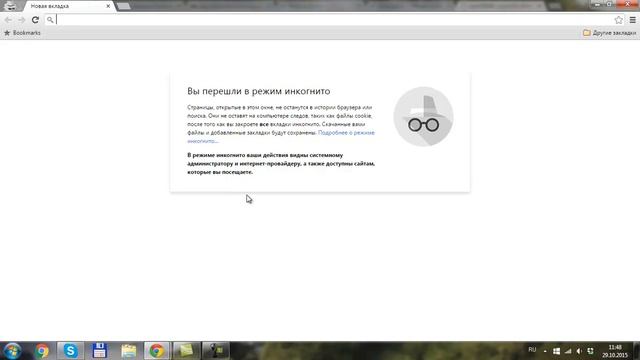This screenshot has width=640, height=360.
Task: Open the last taskbar app next to Sticky Notes
Action: [216, 351]
